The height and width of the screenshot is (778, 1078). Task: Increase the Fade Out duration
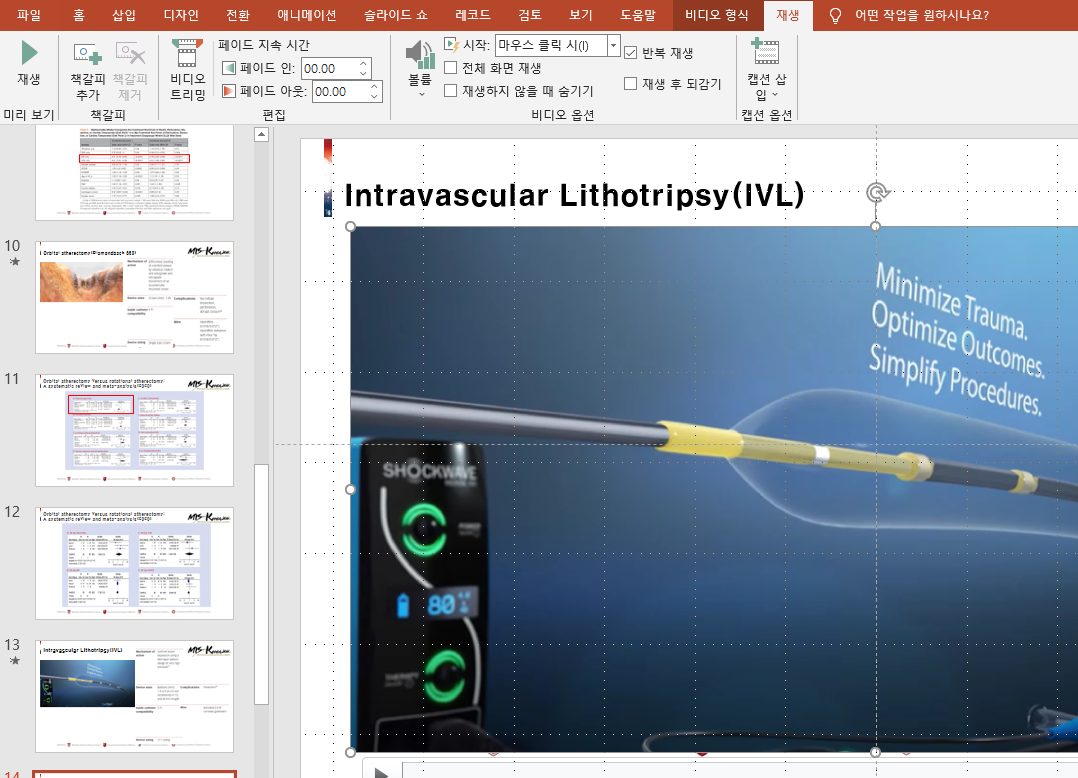(x=375, y=86)
